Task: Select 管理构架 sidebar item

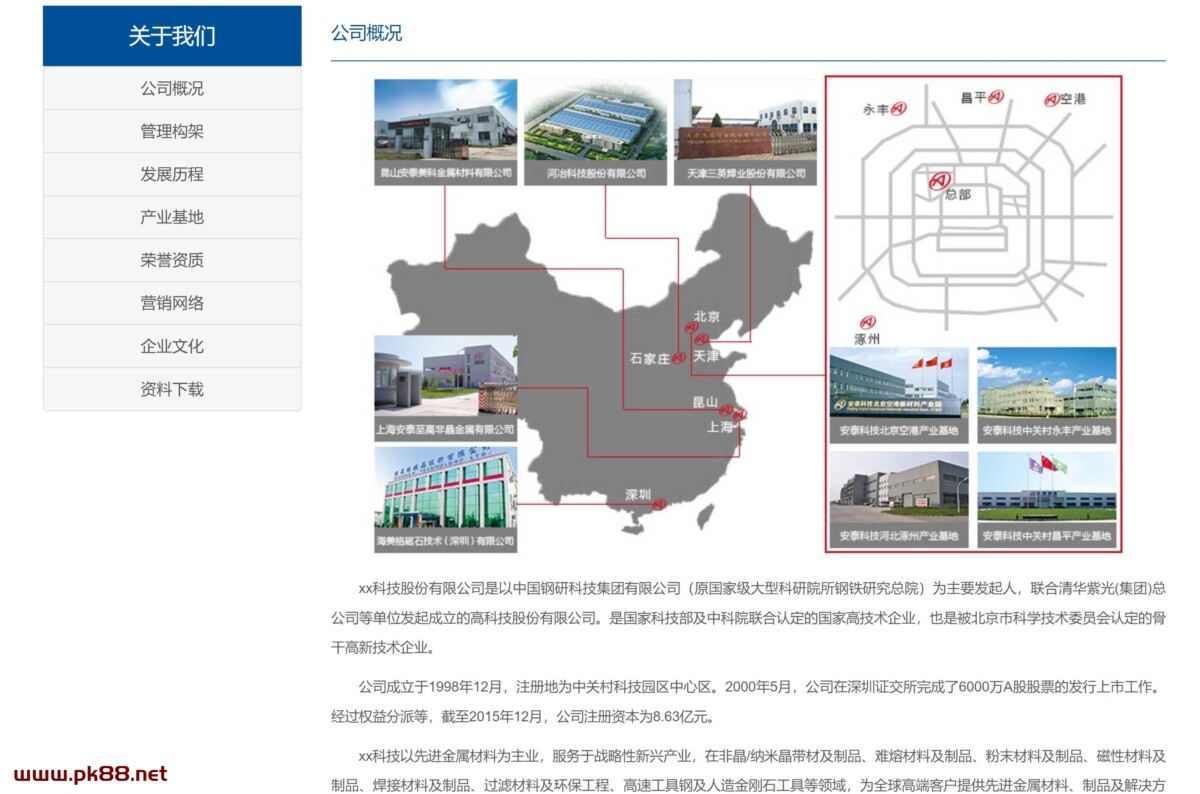Action: pos(172,131)
